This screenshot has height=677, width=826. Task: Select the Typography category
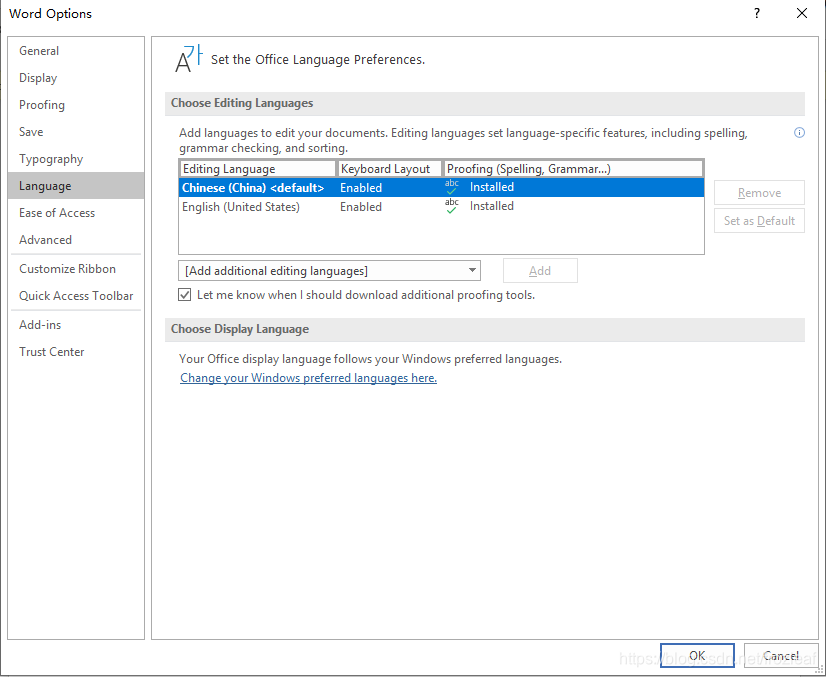tap(76, 159)
